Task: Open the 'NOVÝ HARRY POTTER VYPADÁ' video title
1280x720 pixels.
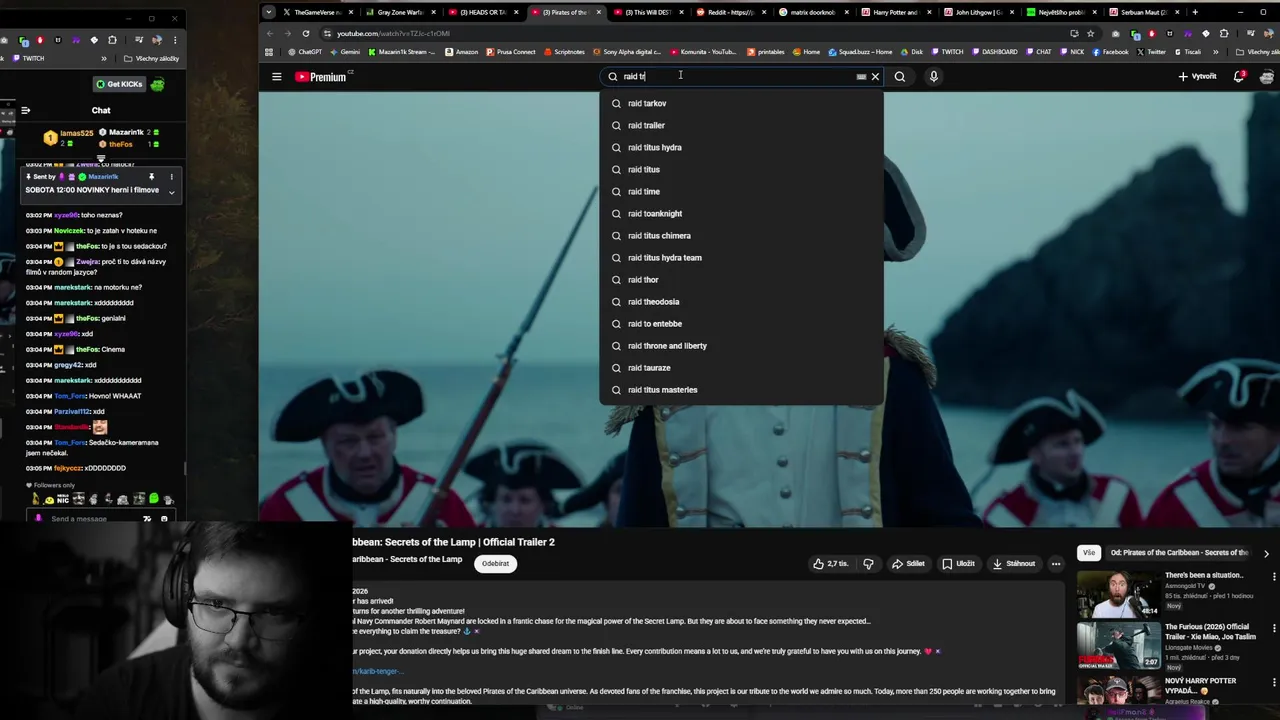Action: tap(1200, 685)
